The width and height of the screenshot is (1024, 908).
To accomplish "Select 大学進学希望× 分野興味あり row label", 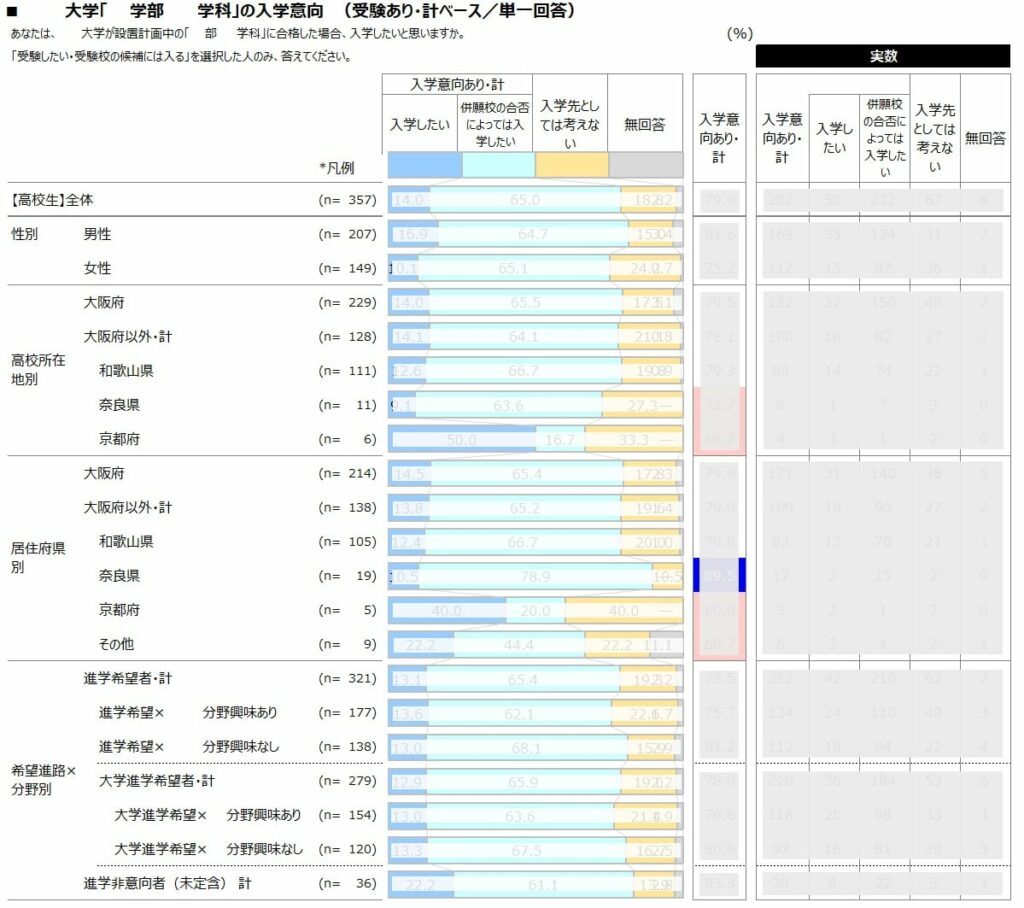I will pos(208,815).
